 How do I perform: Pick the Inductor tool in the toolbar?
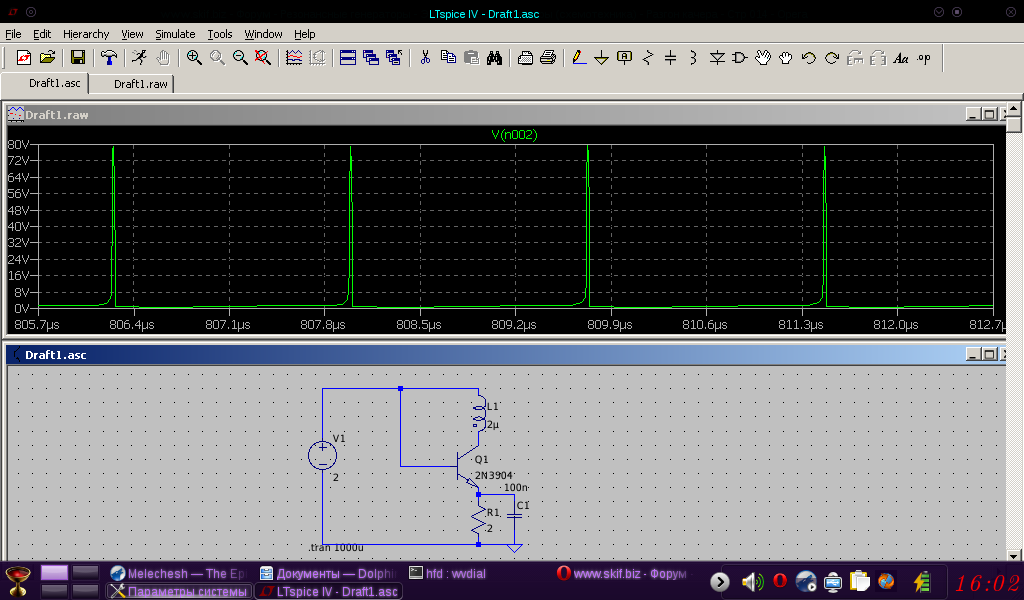click(694, 57)
